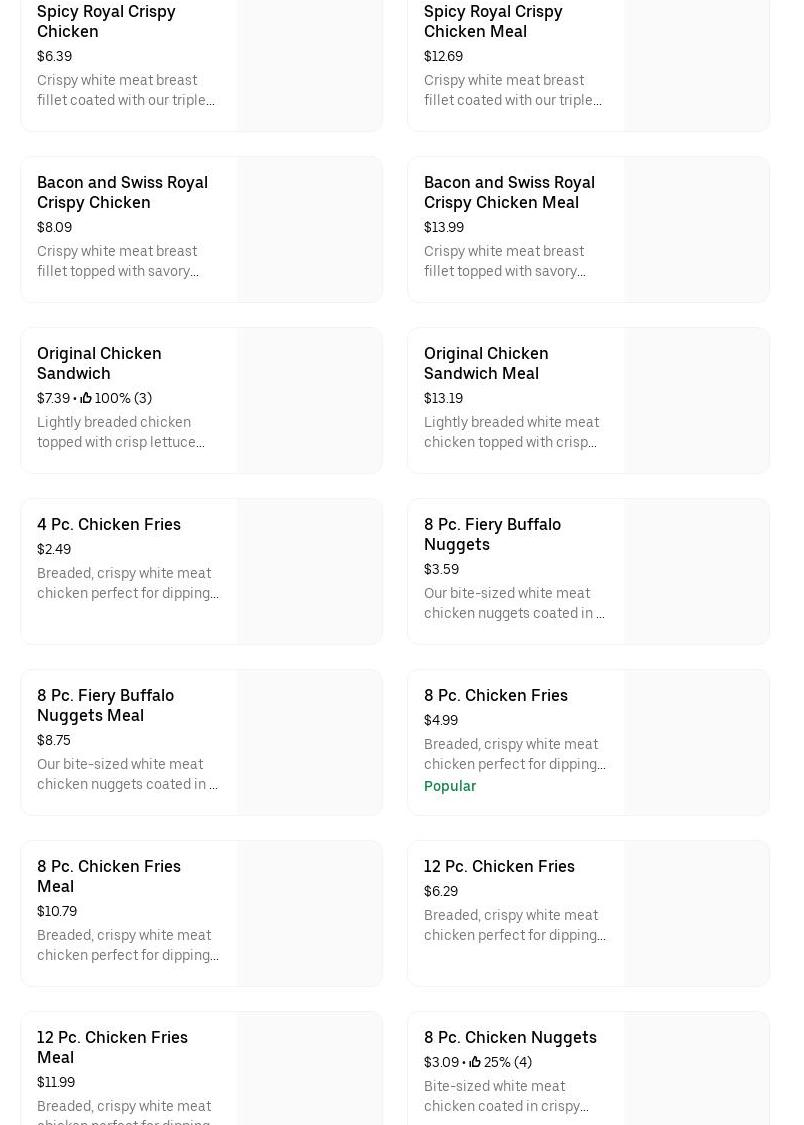This screenshot has height=1125, width=804.
Task: Choose Bacon and Swiss Royal Crispy Chicken Meal
Action: tap(509, 192)
